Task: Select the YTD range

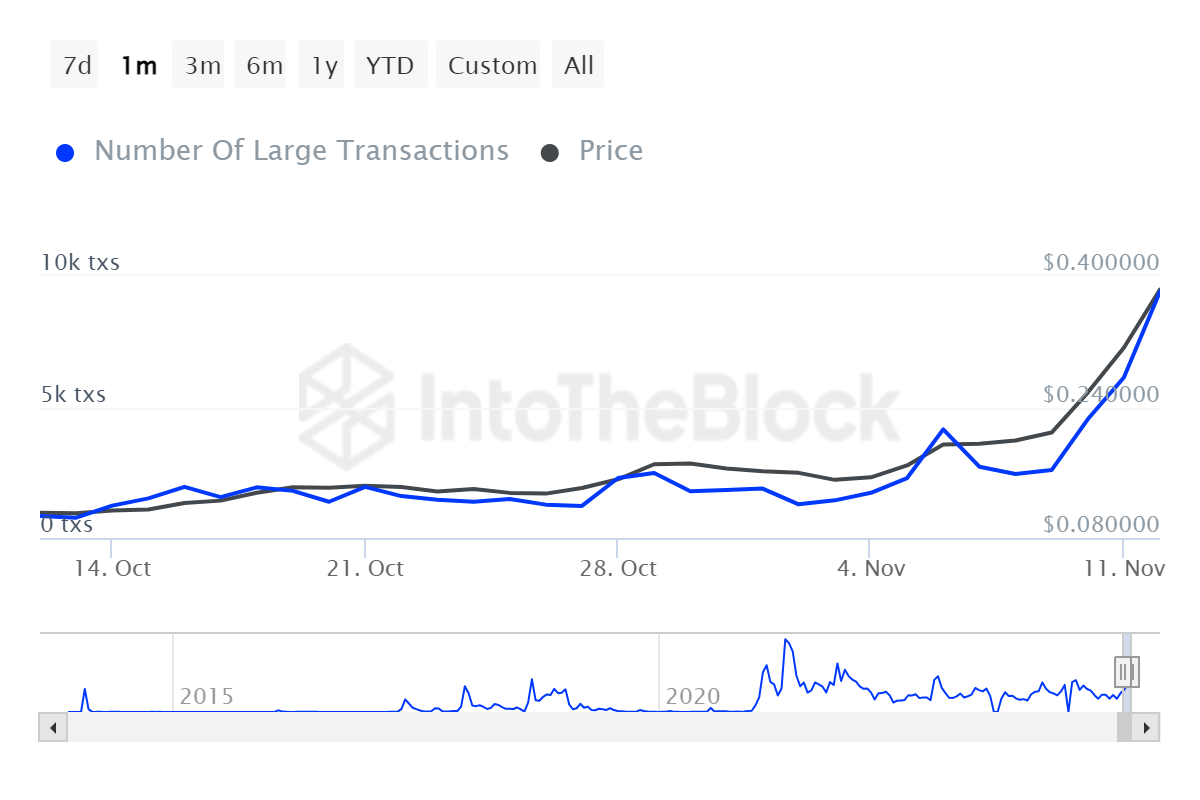Action: point(390,66)
